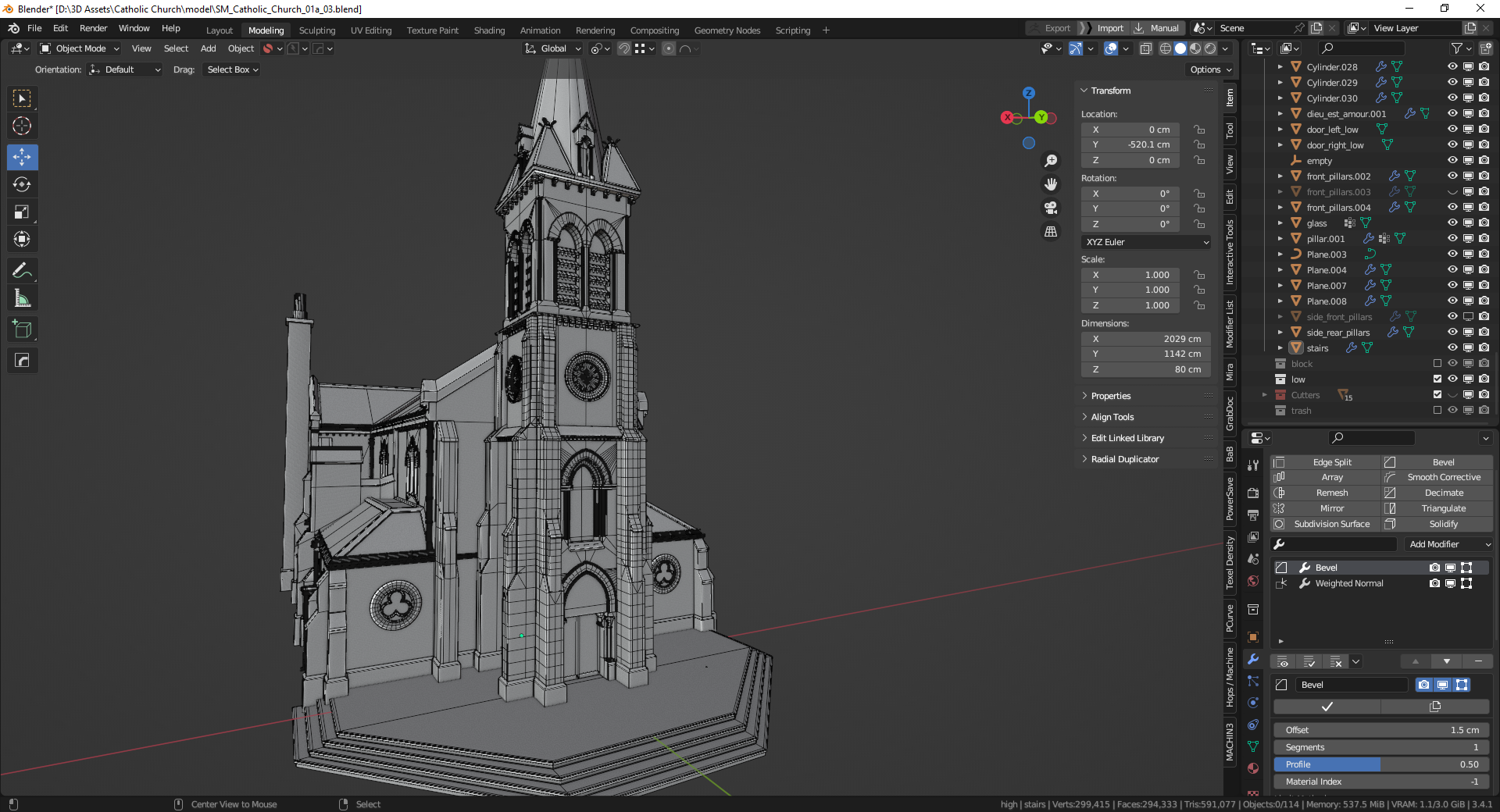Add a Subdivision Surface modifier
Screen dimensions: 1500x812
1326,524
